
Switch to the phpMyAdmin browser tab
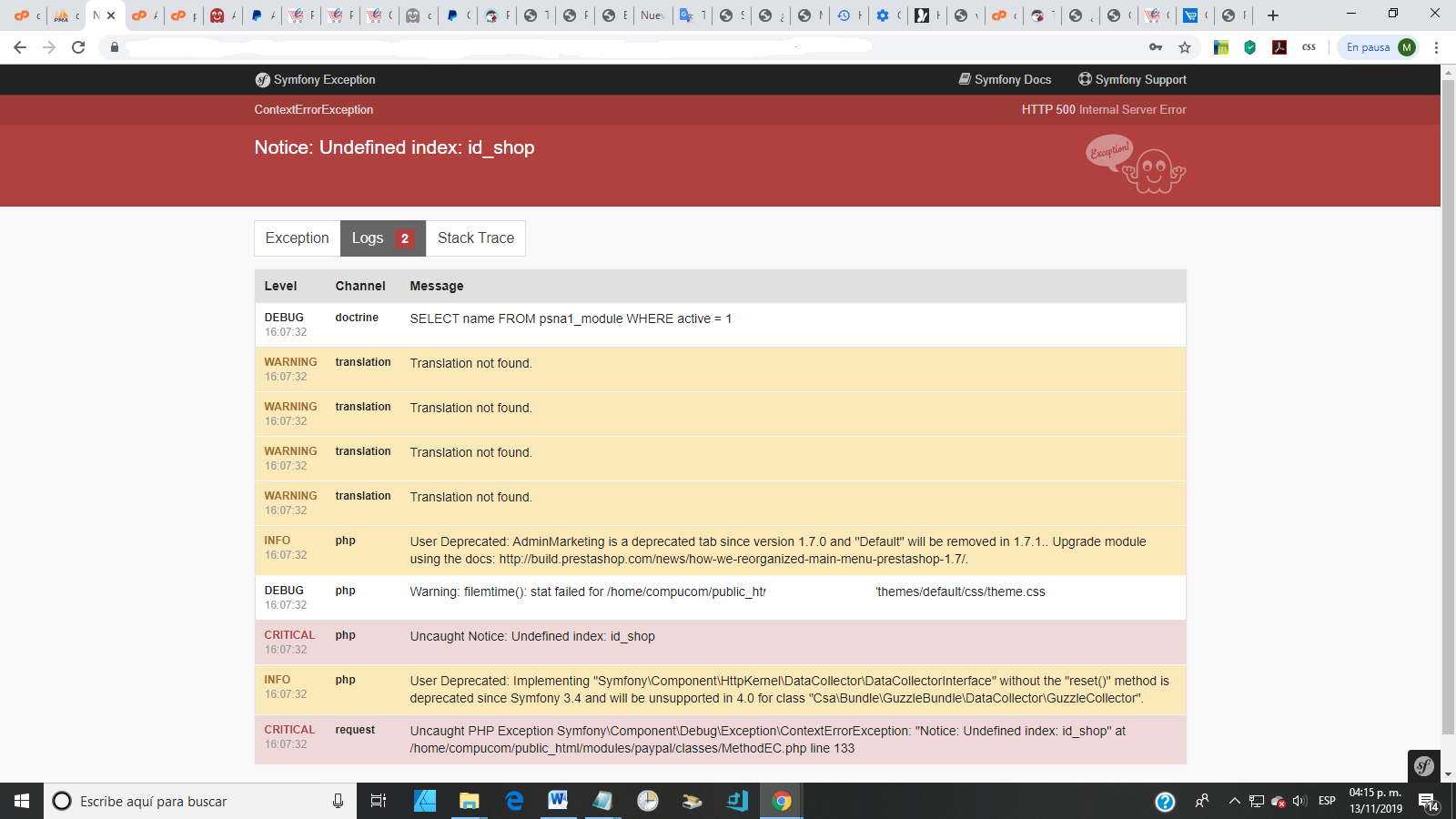click(x=66, y=15)
